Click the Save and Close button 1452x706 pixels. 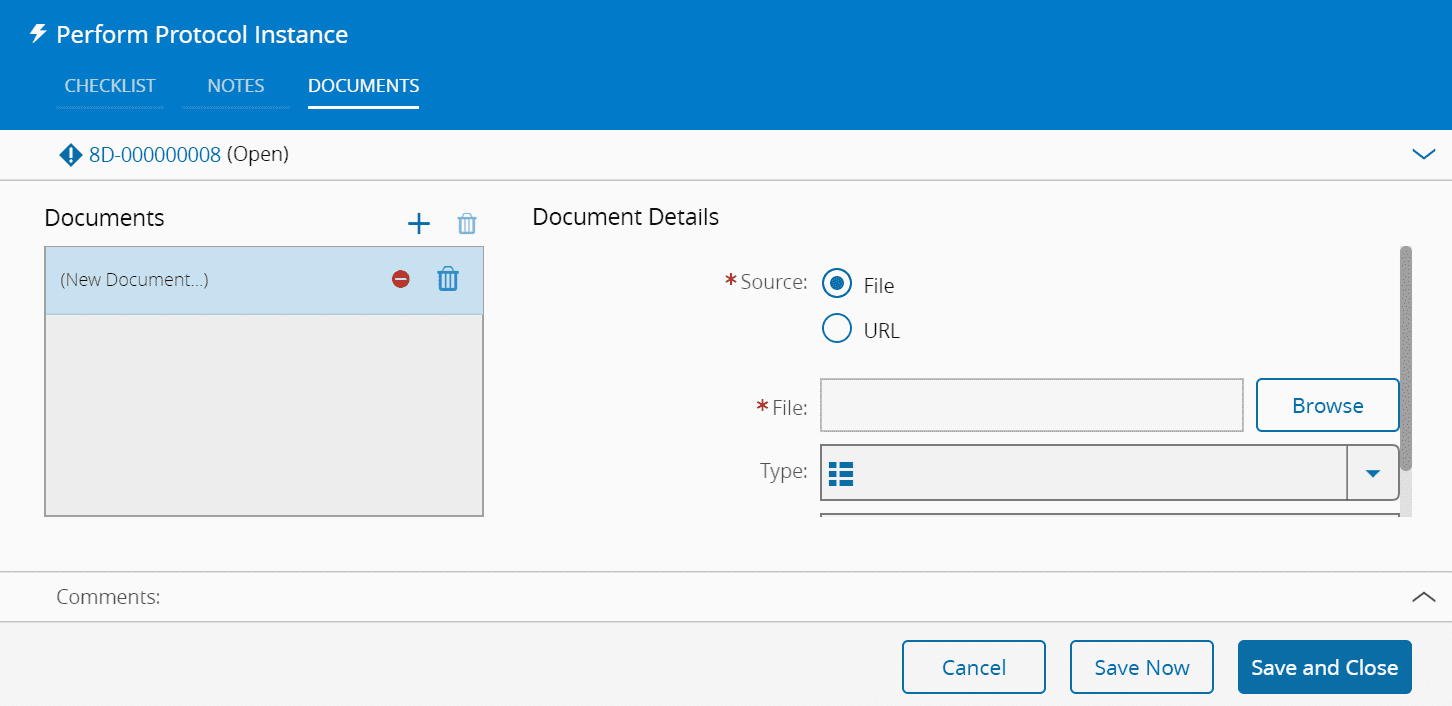click(x=1324, y=668)
